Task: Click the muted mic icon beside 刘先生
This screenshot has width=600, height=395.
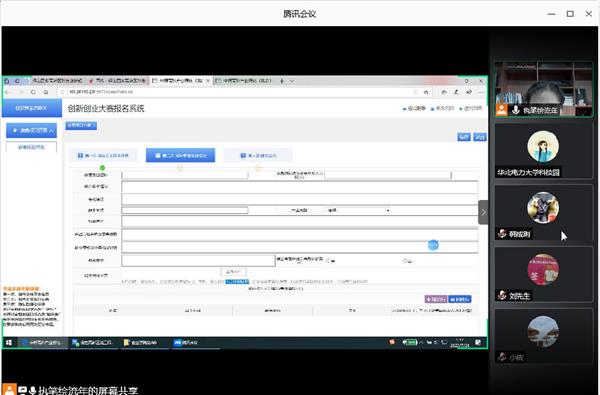Action: 502,295
